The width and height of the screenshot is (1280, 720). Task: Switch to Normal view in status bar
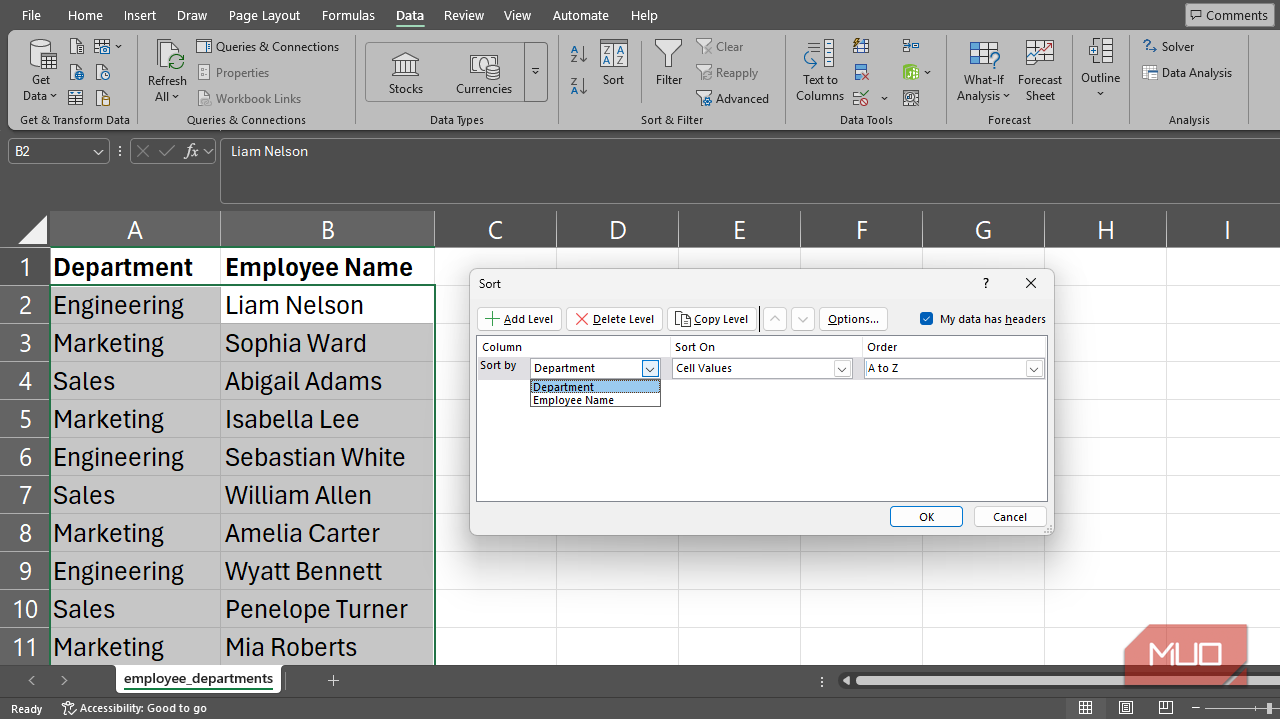[x=1086, y=708]
